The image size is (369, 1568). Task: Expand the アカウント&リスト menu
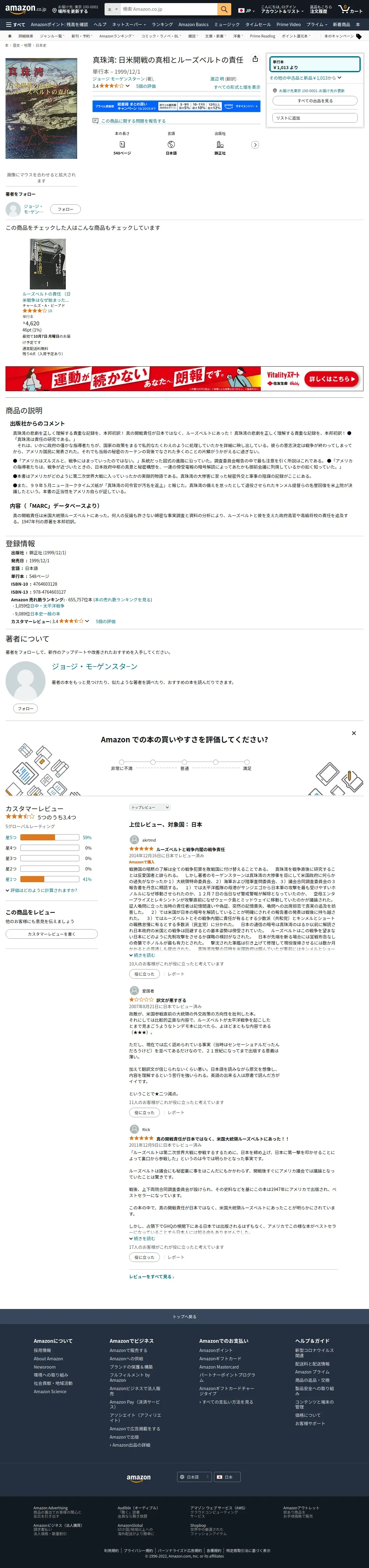(282, 9)
